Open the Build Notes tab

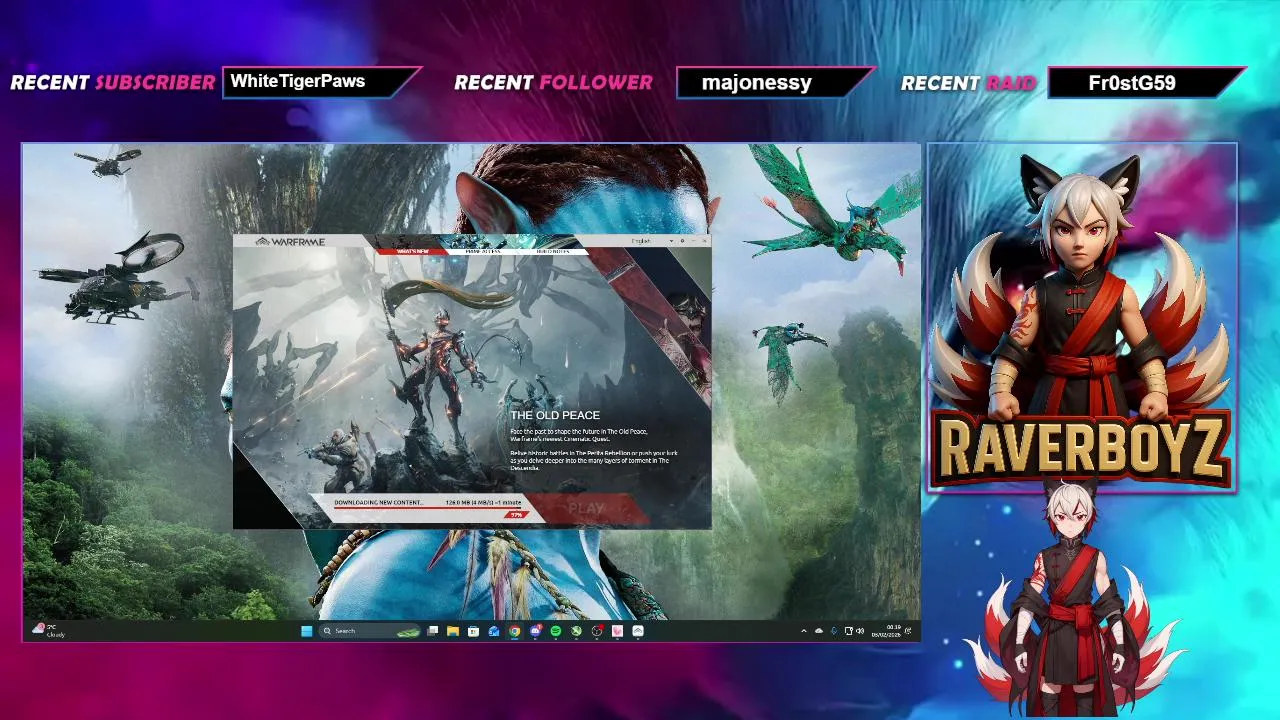point(553,251)
